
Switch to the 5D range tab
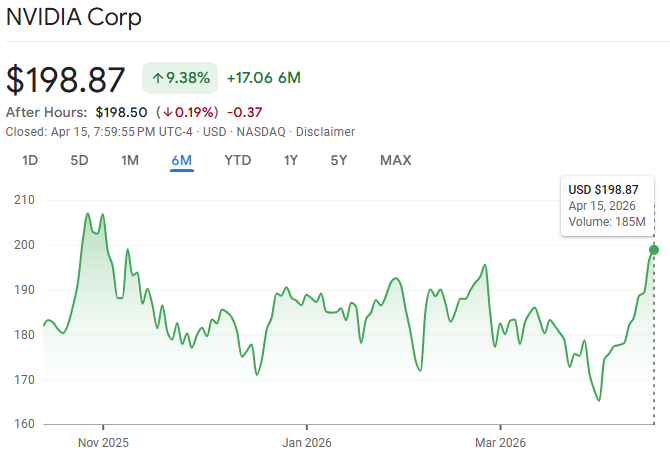79,160
